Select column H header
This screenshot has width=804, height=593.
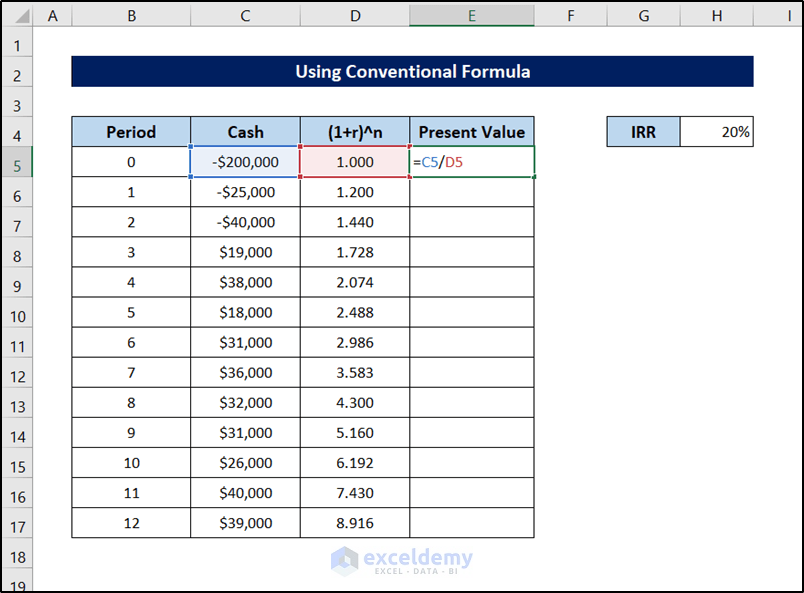tap(716, 16)
